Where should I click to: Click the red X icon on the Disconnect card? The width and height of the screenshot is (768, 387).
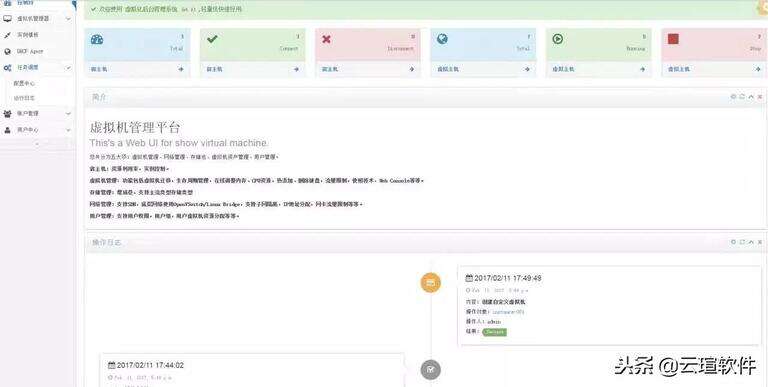point(327,39)
